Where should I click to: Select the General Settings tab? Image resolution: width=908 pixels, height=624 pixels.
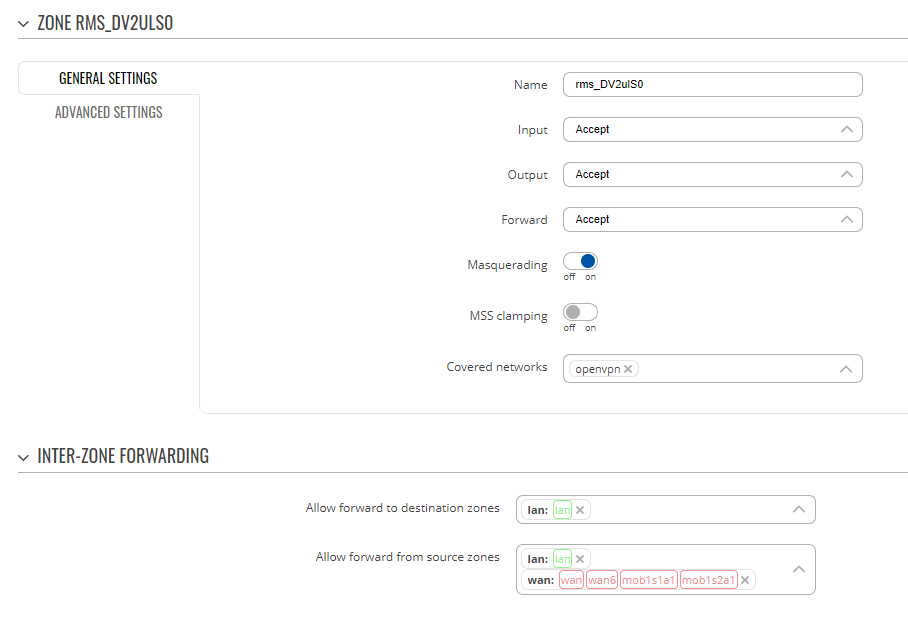108,78
